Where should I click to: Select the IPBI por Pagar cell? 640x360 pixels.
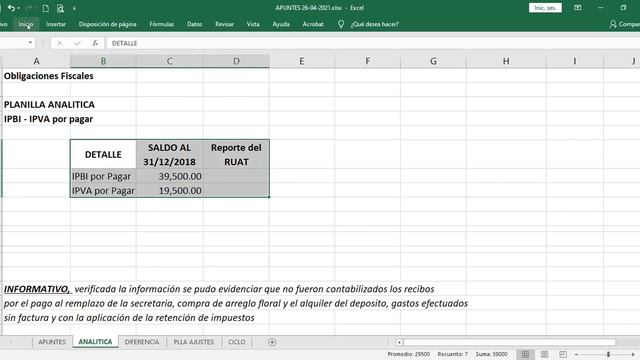(x=103, y=176)
